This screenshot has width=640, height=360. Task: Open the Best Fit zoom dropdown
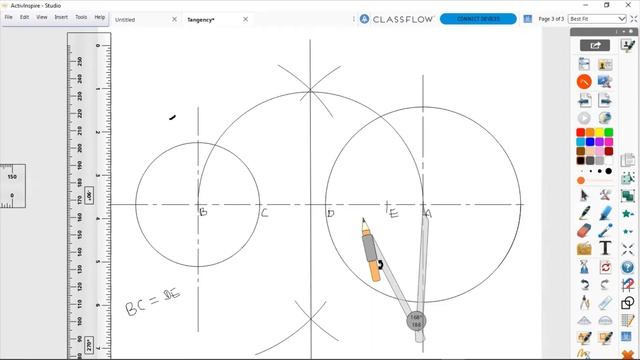tap(597, 19)
